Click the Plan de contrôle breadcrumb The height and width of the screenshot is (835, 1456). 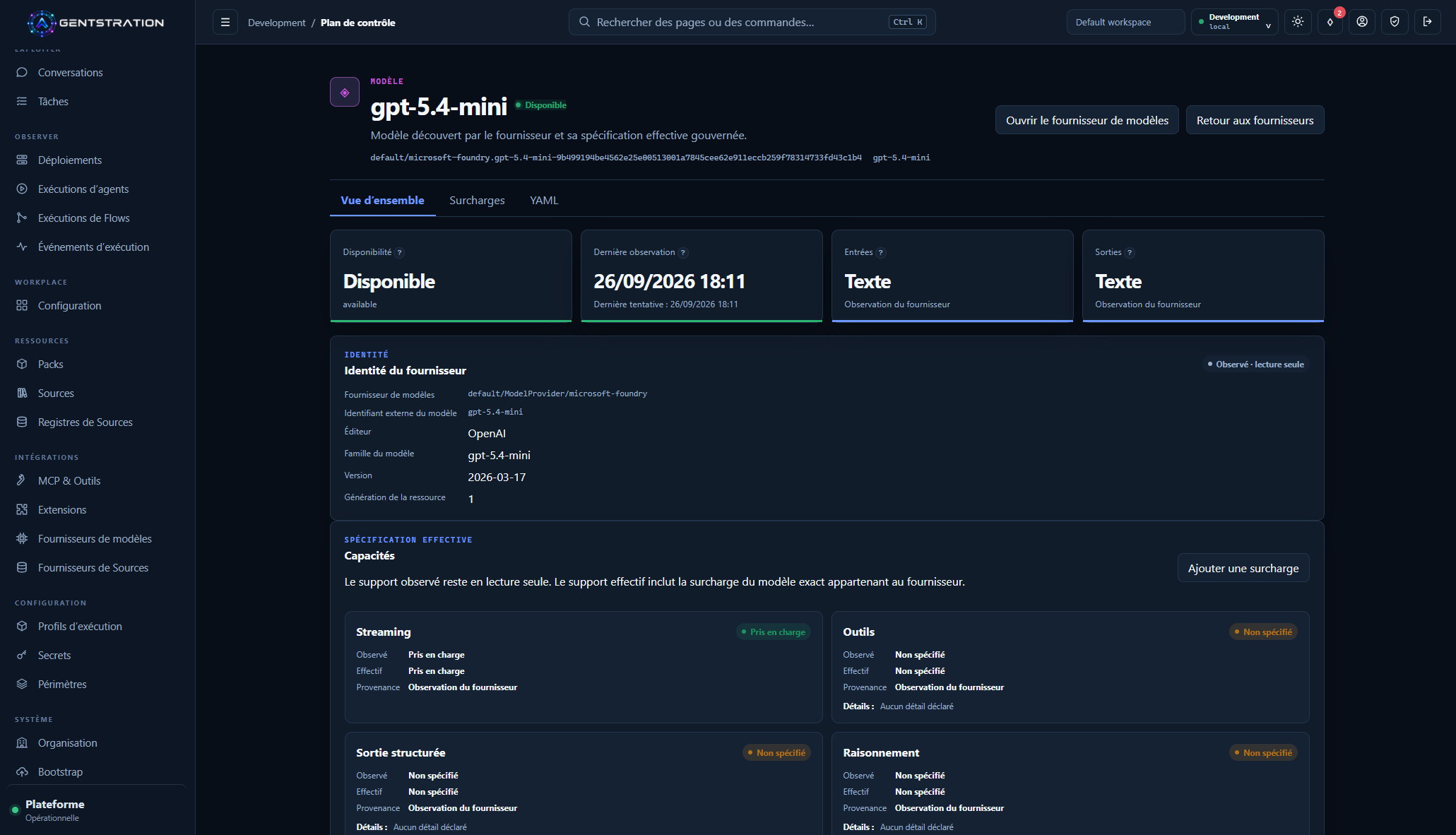point(357,23)
